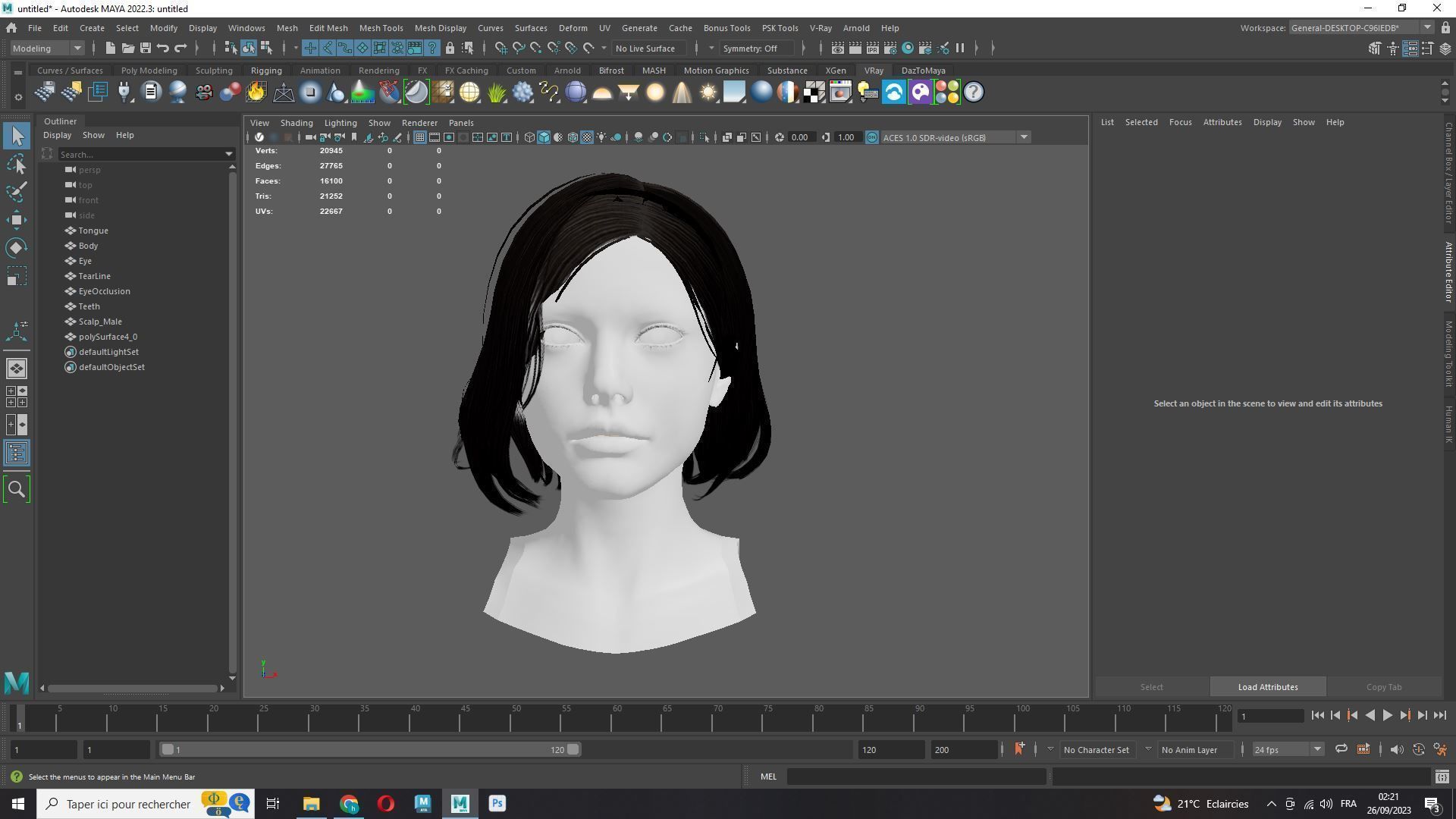Image resolution: width=1456 pixels, height=819 pixels.
Task: Click the Outliner layout icon in toolbox
Action: click(x=17, y=453)
